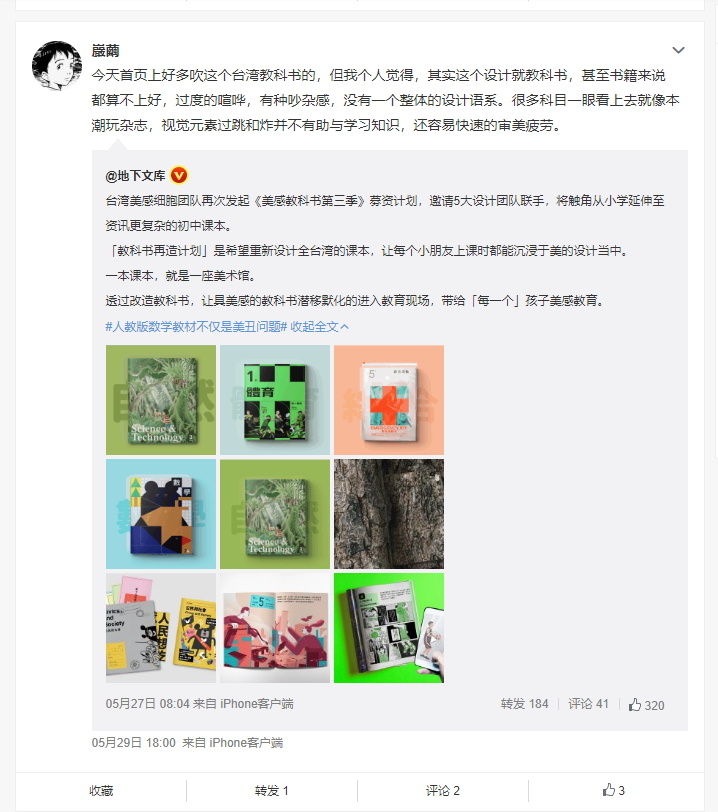Open the red cross Emergency Kit thumbnail

point(389,400)
